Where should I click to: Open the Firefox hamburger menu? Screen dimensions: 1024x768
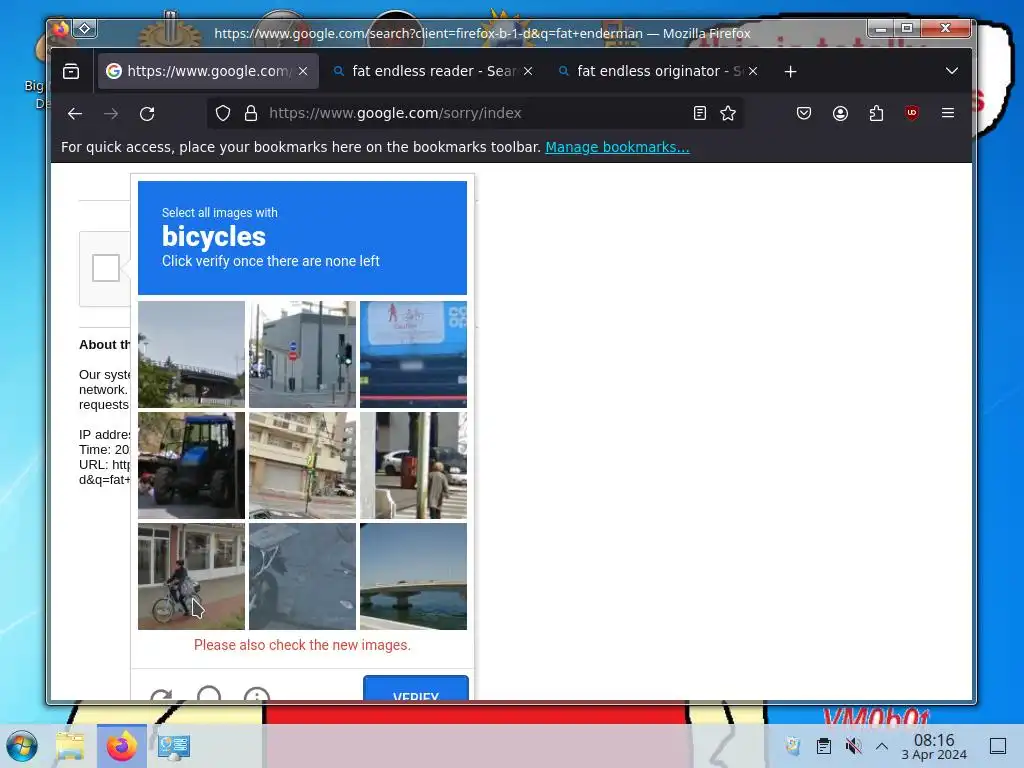(x=948, y=113)
